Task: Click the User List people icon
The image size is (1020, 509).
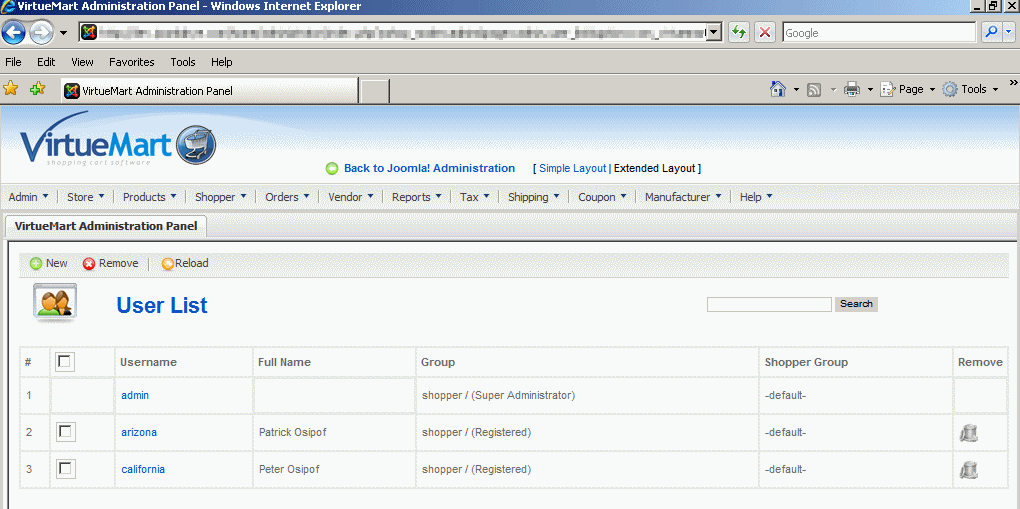Action: (55, 303)
